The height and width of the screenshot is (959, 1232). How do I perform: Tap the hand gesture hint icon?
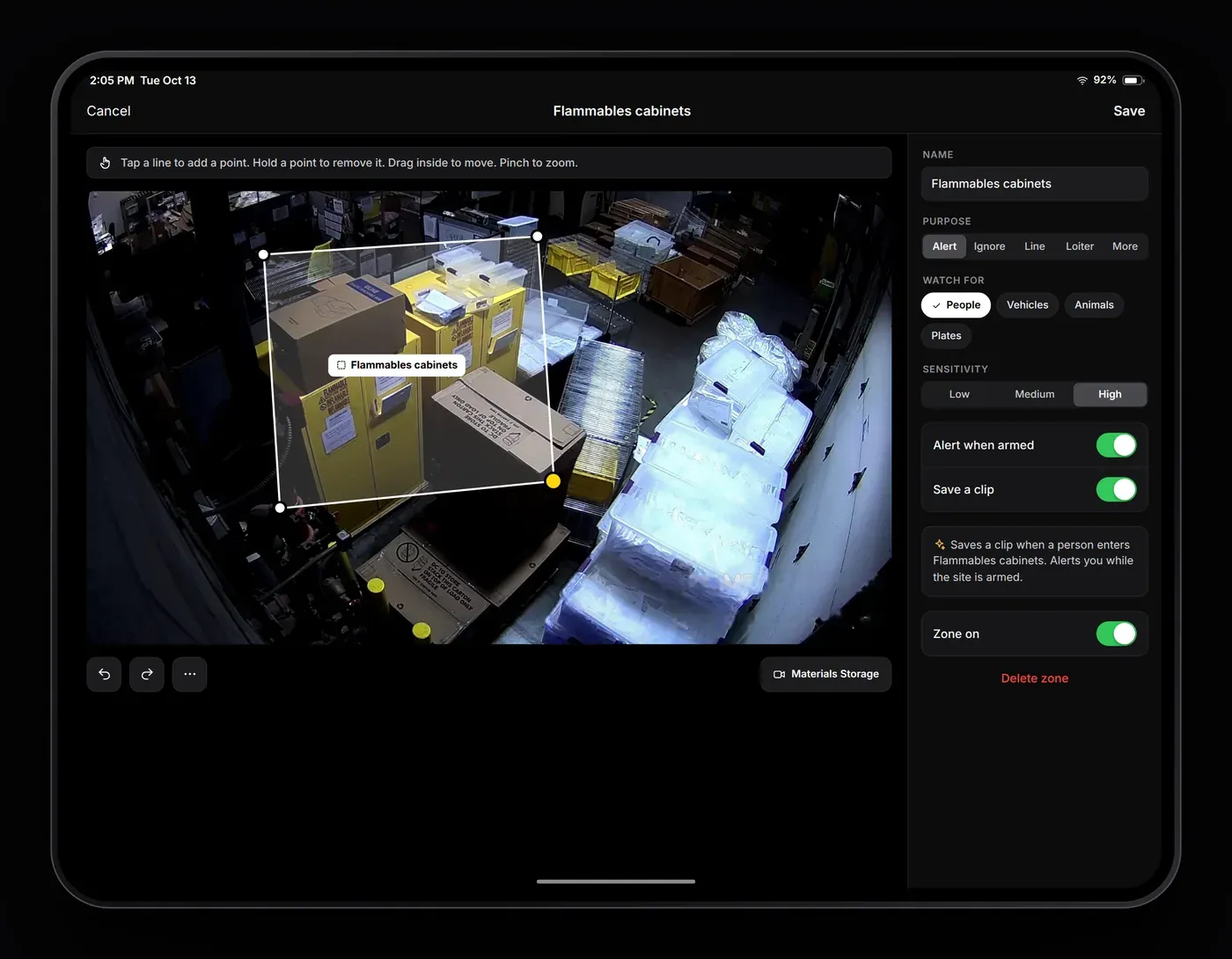[x=106, y=163]
